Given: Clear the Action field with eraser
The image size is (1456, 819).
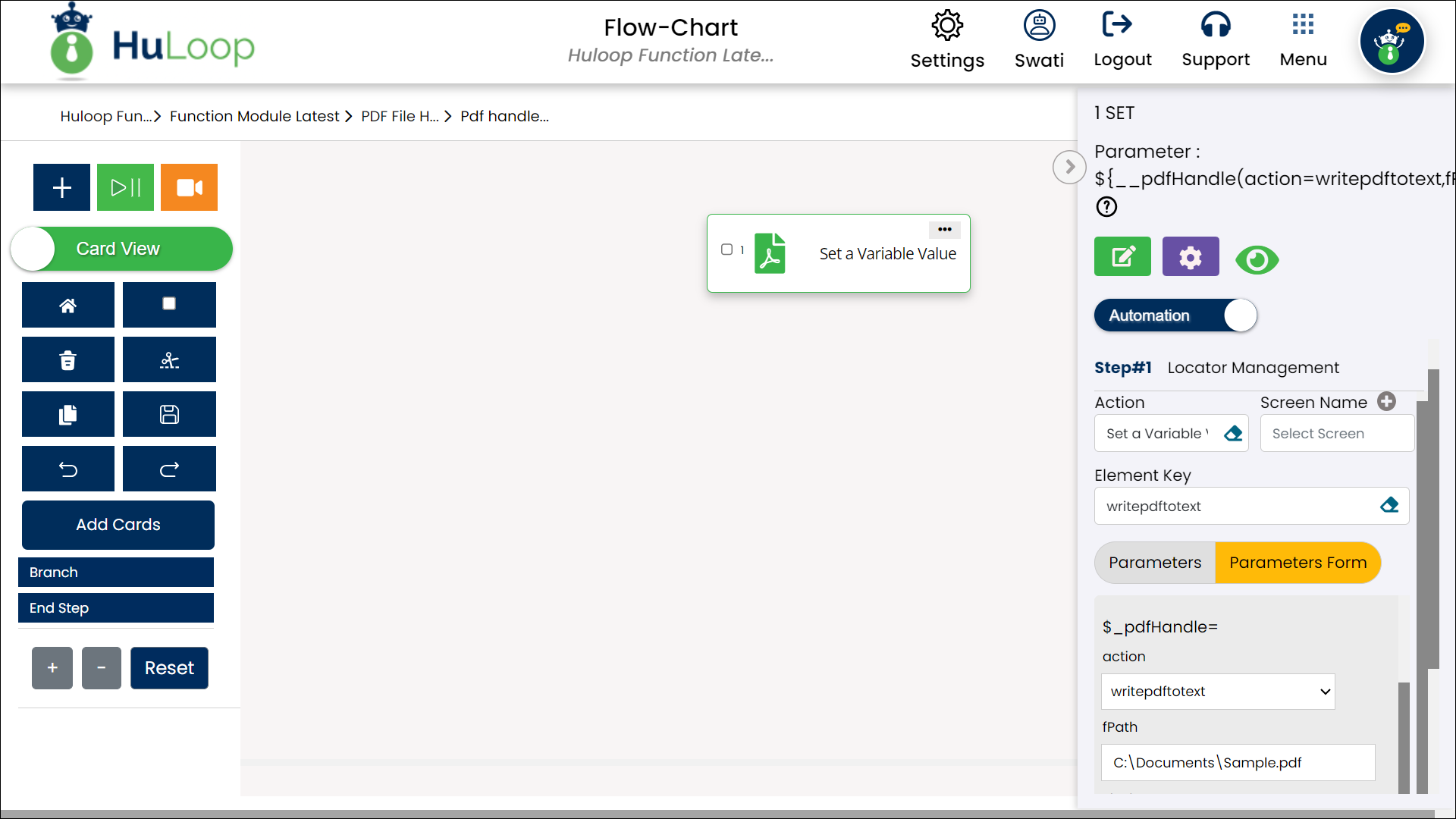Looking at the screenshot, I should click(1233, 433).
